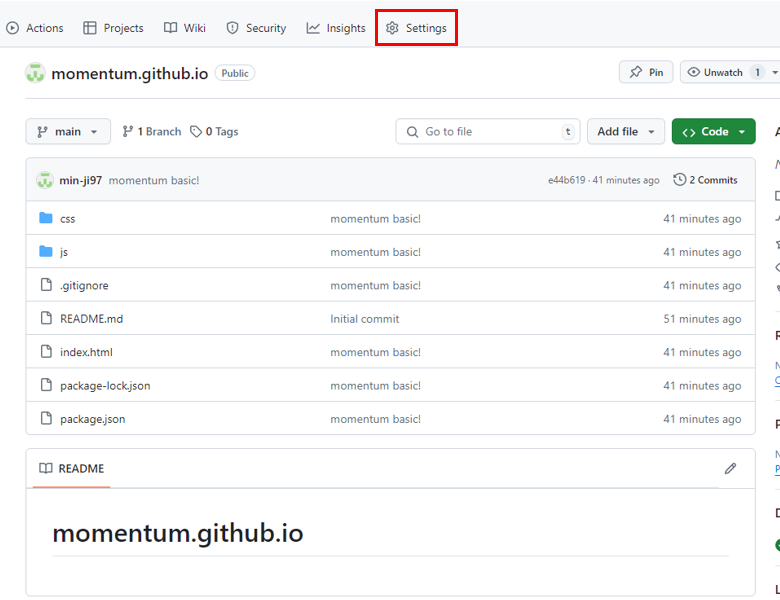Click the eye icon in Unwatch button
This screenshot has height=600, width=780.
pos(693,72)
